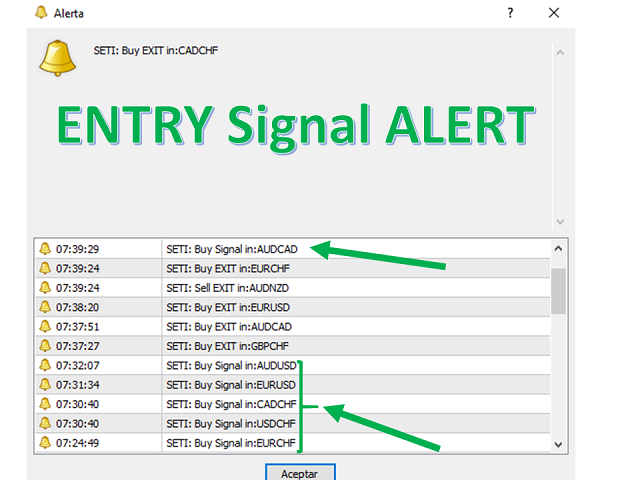Click the Aceptar button
The image size is (640, 480).
coord(300,473)
